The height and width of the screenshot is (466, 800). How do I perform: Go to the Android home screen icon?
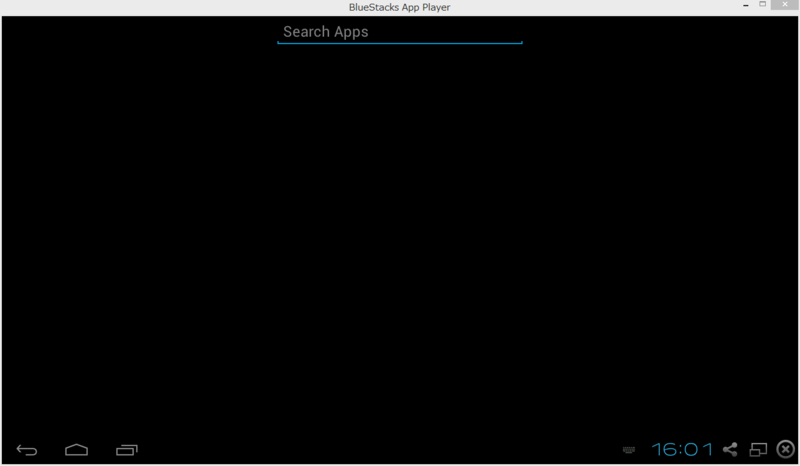coord(77,450)
